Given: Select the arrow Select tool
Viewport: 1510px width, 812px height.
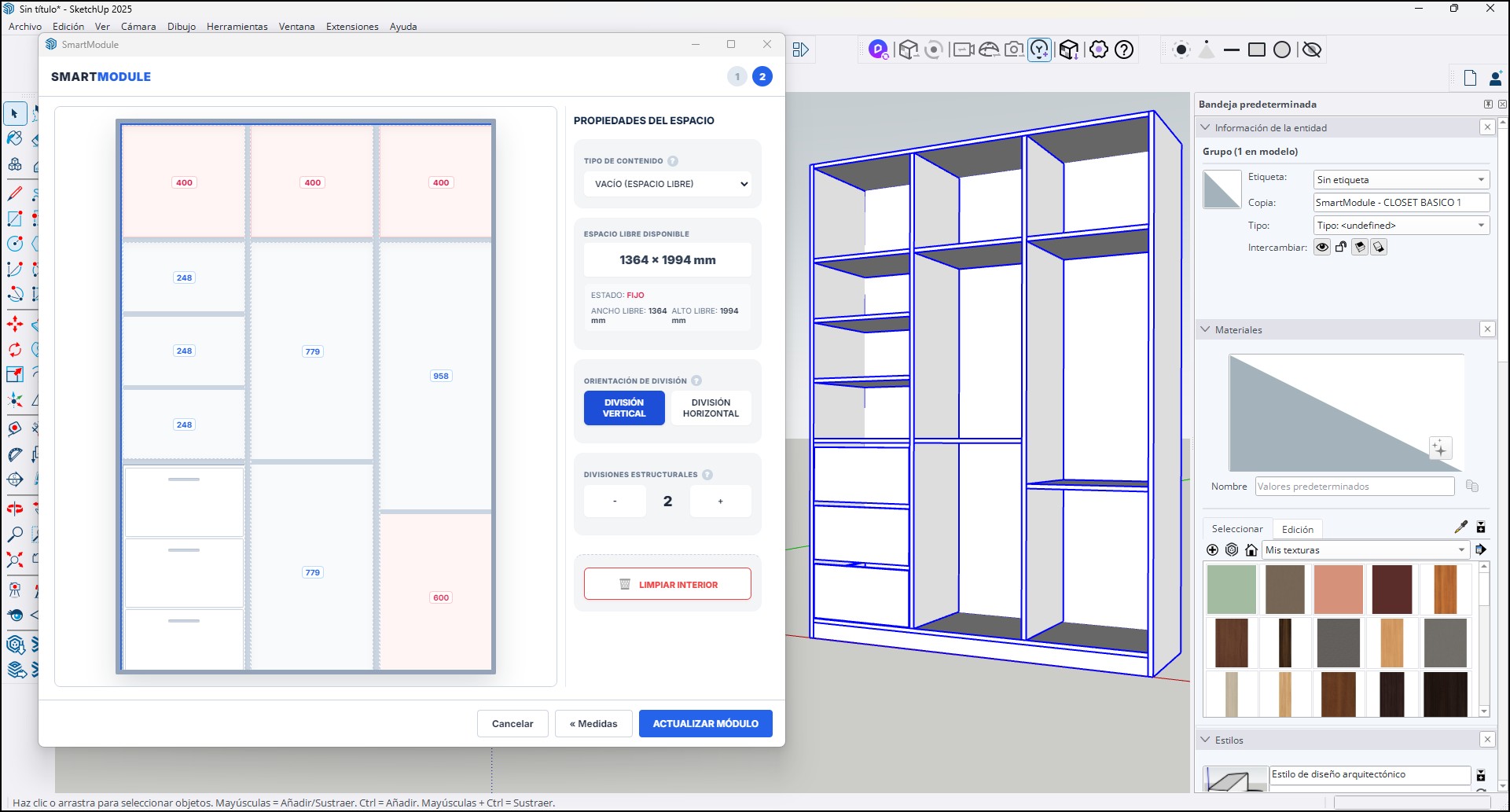Looking at the screenshot, I should coord(15,114).
